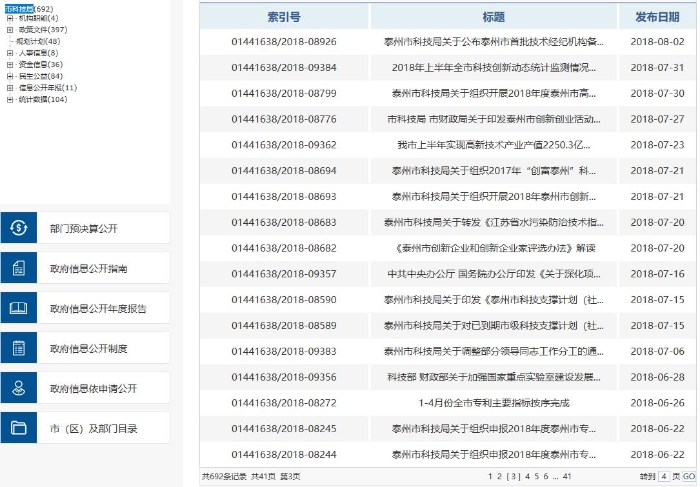Open the 政府信息公开年度报告 book icon
Screen dimensions: 700x487
tap(19, 308)
